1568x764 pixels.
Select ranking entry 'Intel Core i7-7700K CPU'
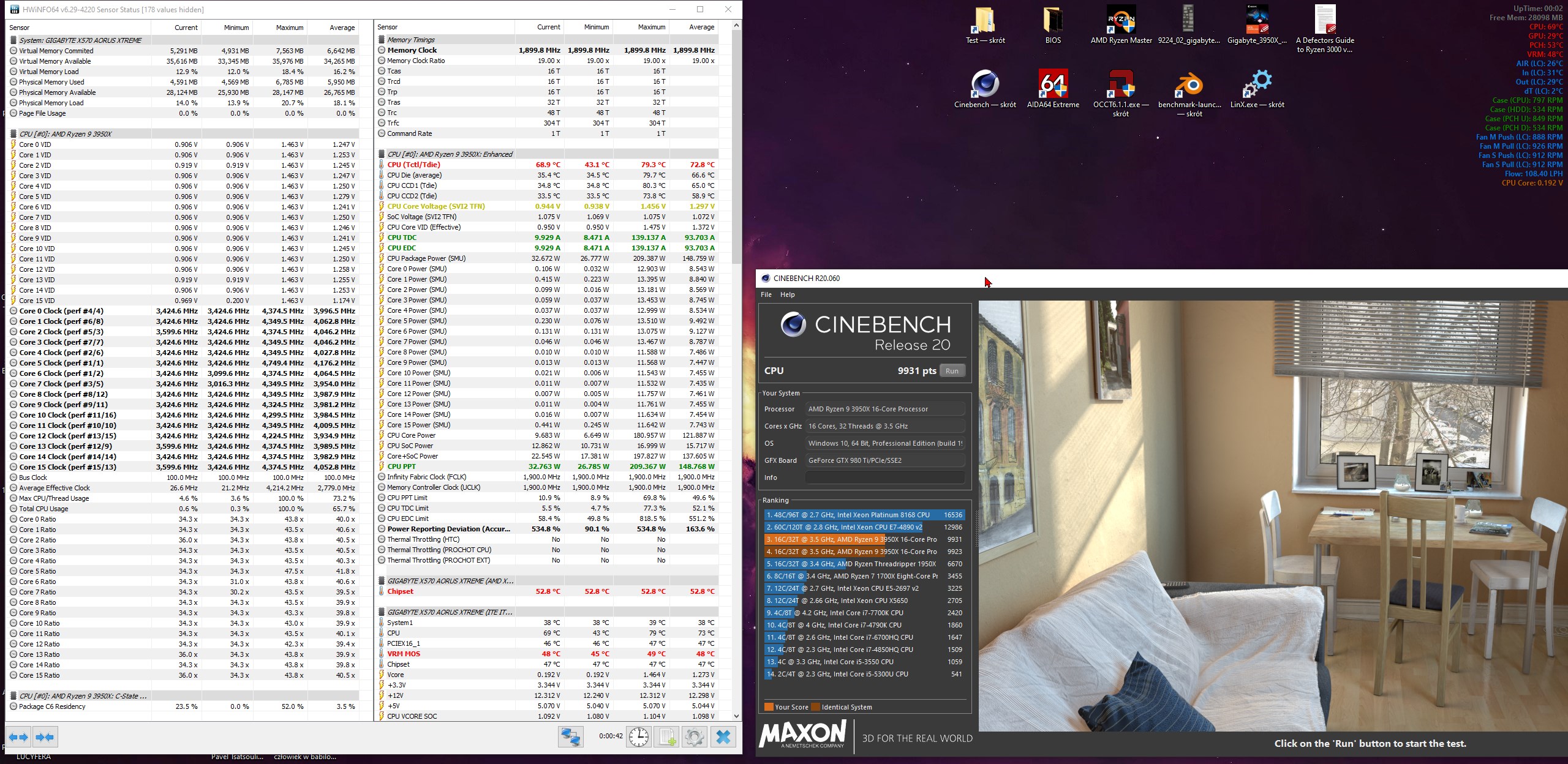(x=864, y=613)
